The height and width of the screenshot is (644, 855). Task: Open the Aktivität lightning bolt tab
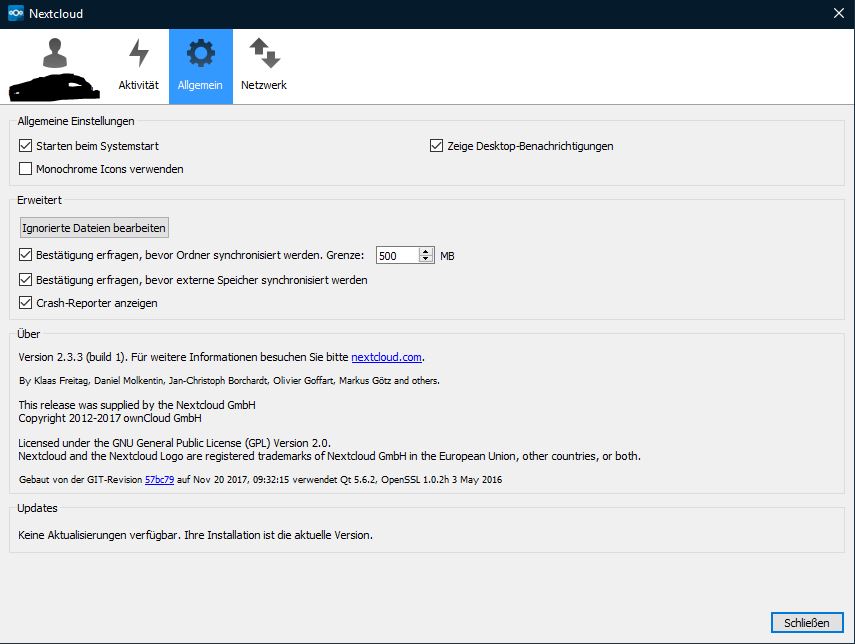[139, 67]
